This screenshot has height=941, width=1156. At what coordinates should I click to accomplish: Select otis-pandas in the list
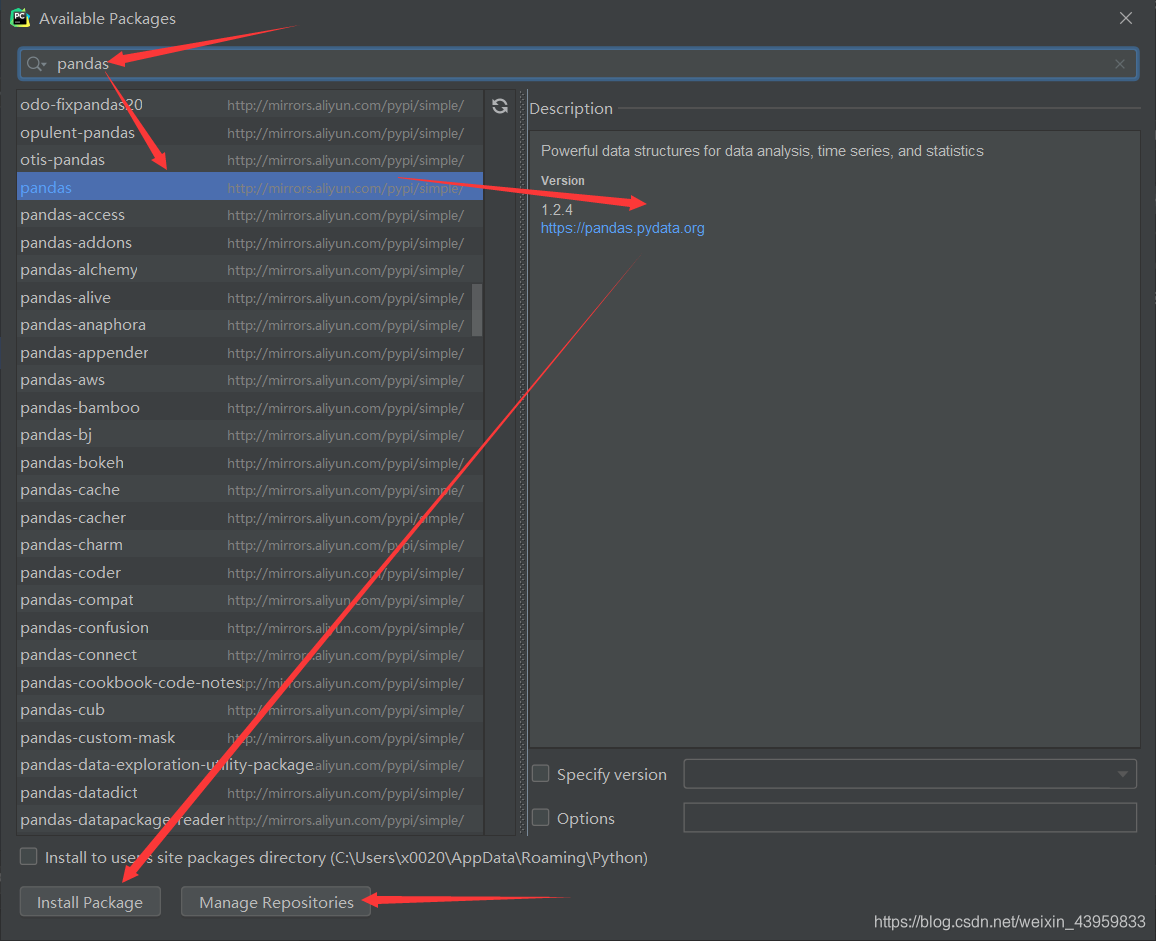point(250,160)
